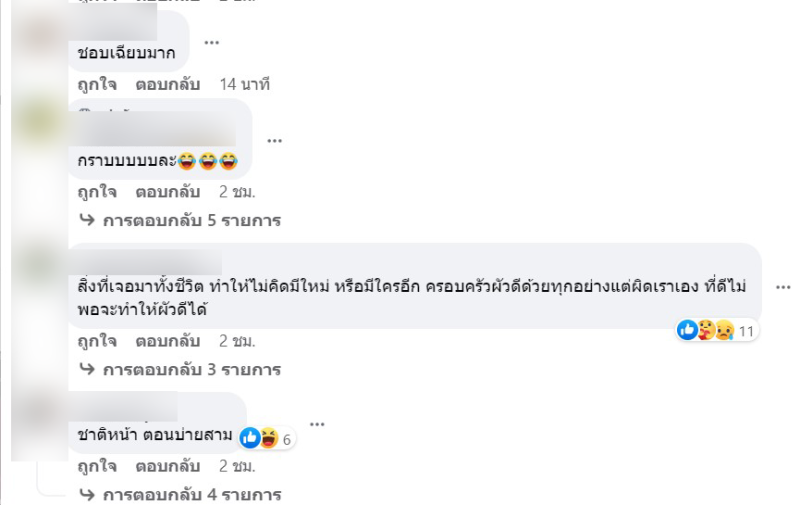
Task: Click the reply arrow icon beside 4 replies
Action: (x=87, y=494)
